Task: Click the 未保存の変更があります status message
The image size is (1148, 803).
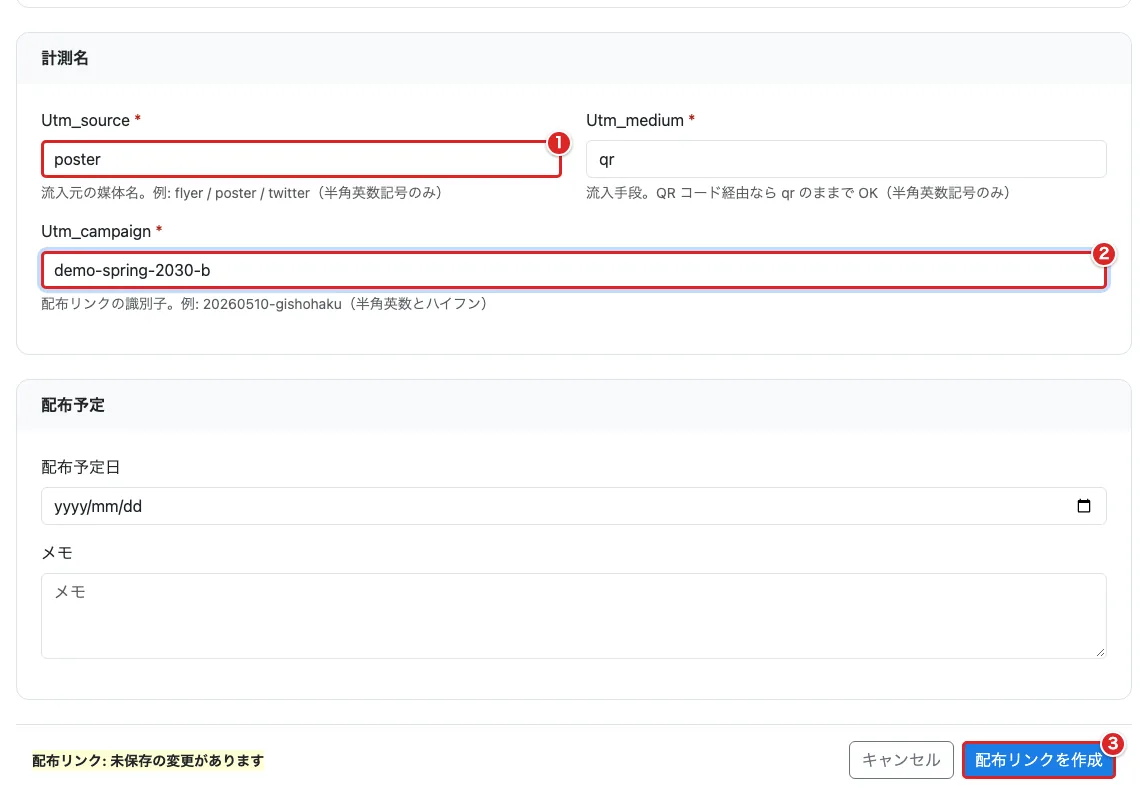Action: 148,761
